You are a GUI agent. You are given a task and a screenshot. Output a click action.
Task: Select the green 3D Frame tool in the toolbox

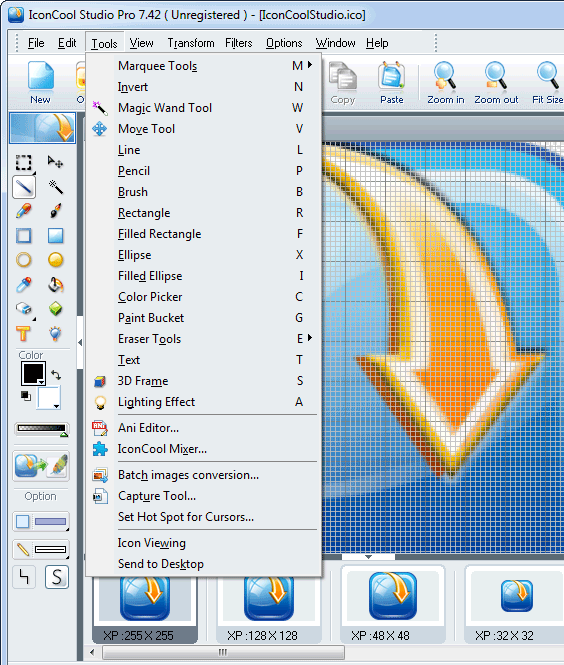tap(56, 309)
